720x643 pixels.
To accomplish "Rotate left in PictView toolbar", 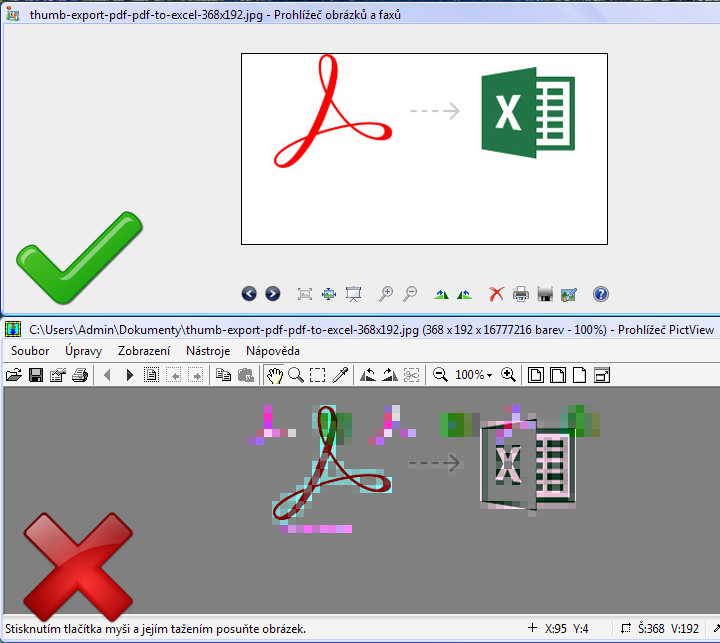I will 368,375.
